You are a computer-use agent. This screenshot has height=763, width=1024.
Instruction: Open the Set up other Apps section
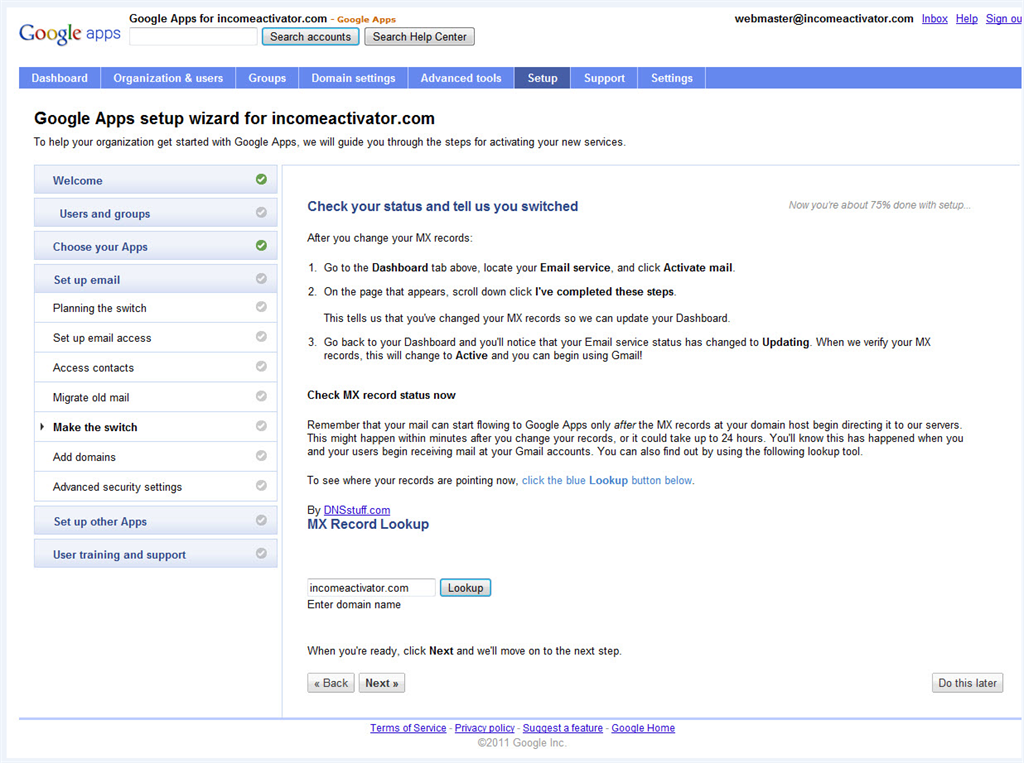coord(155,521)
